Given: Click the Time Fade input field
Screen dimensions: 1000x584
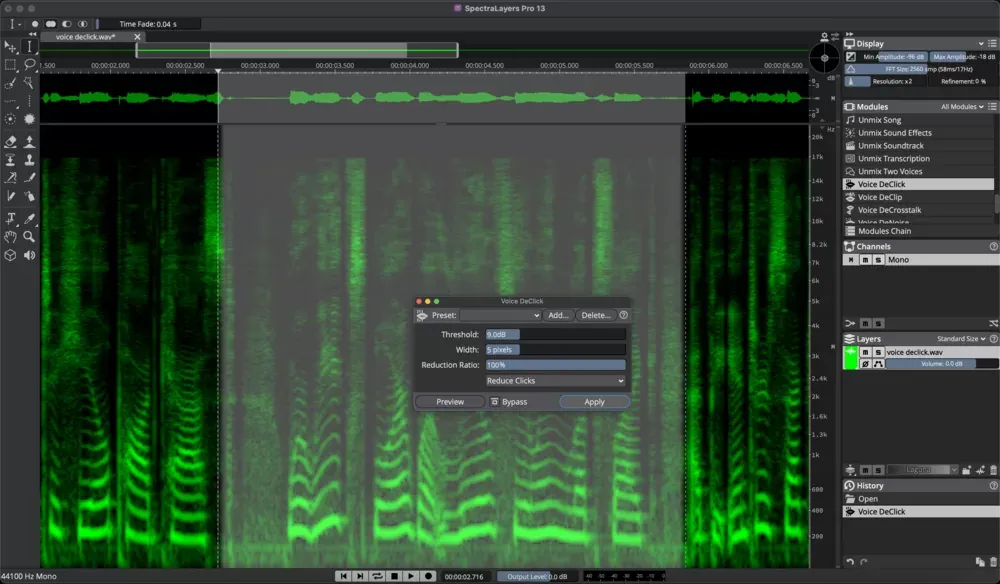Looking at the screenshot, I should 149,24.
